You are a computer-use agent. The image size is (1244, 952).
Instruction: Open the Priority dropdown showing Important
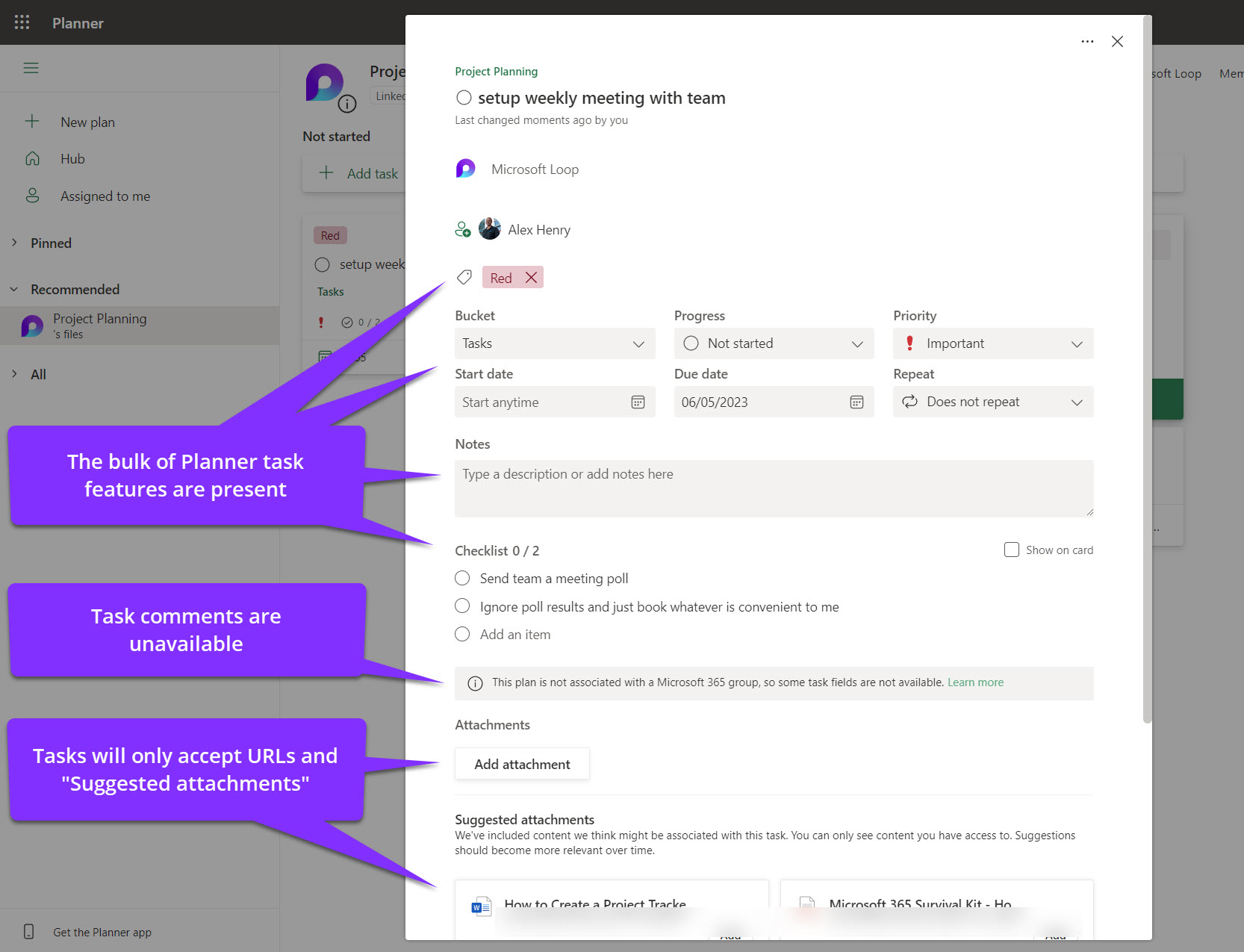(x=993, y=343)
